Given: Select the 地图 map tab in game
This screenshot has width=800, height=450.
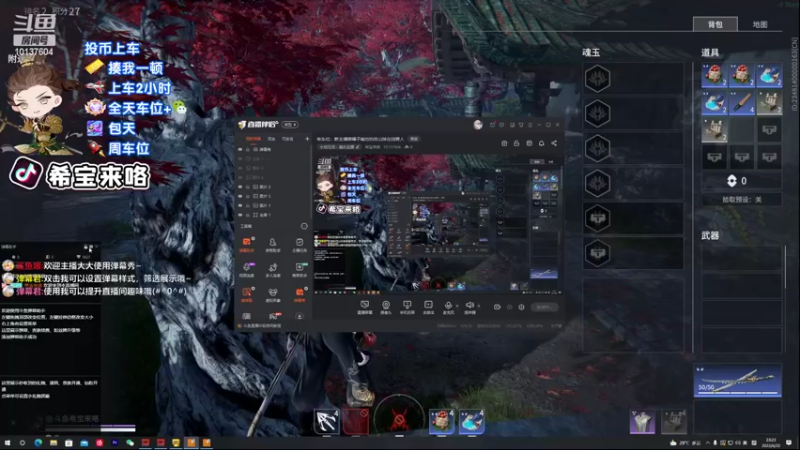Looking at the screenshot, I should (x=760, y=24).
